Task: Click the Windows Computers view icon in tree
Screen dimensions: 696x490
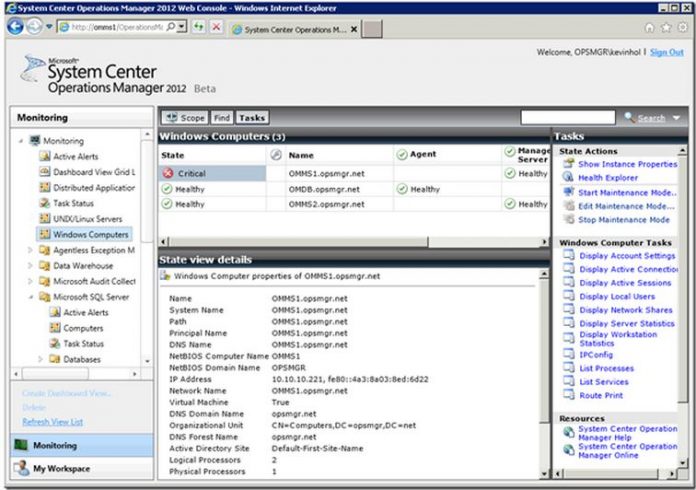Action: [44, 234]
